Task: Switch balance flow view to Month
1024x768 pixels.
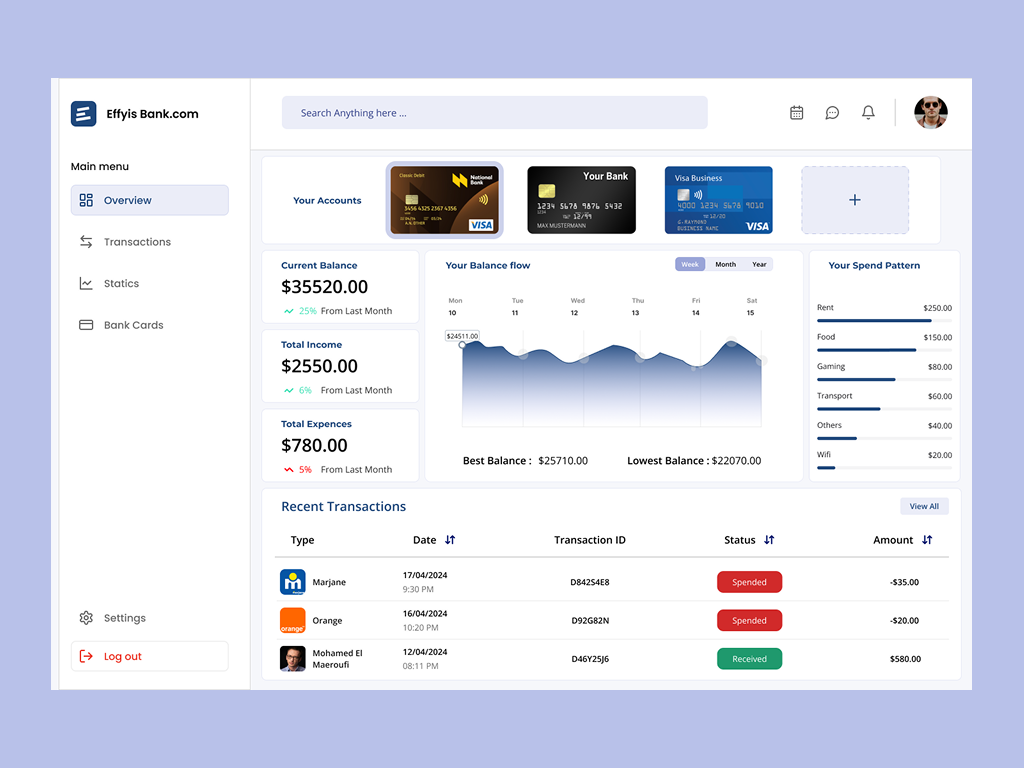Action: 724,264
